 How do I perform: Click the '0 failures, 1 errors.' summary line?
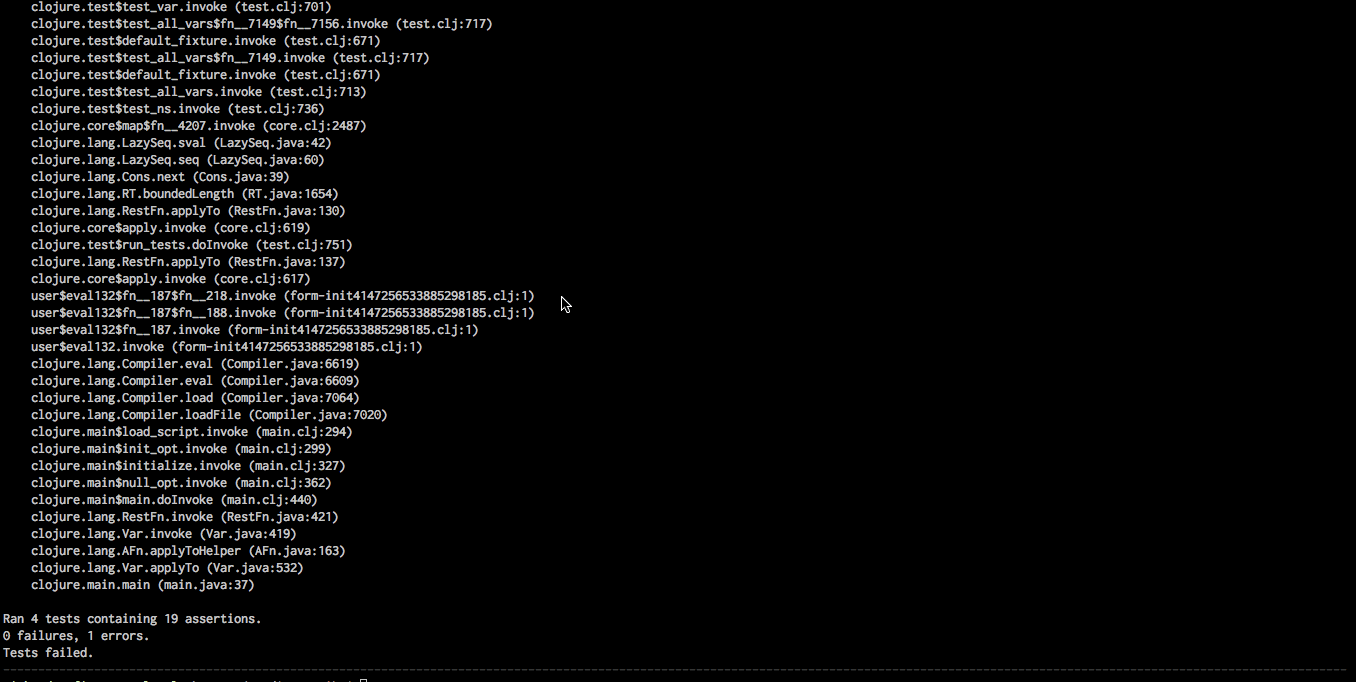[x=76, y=636]
